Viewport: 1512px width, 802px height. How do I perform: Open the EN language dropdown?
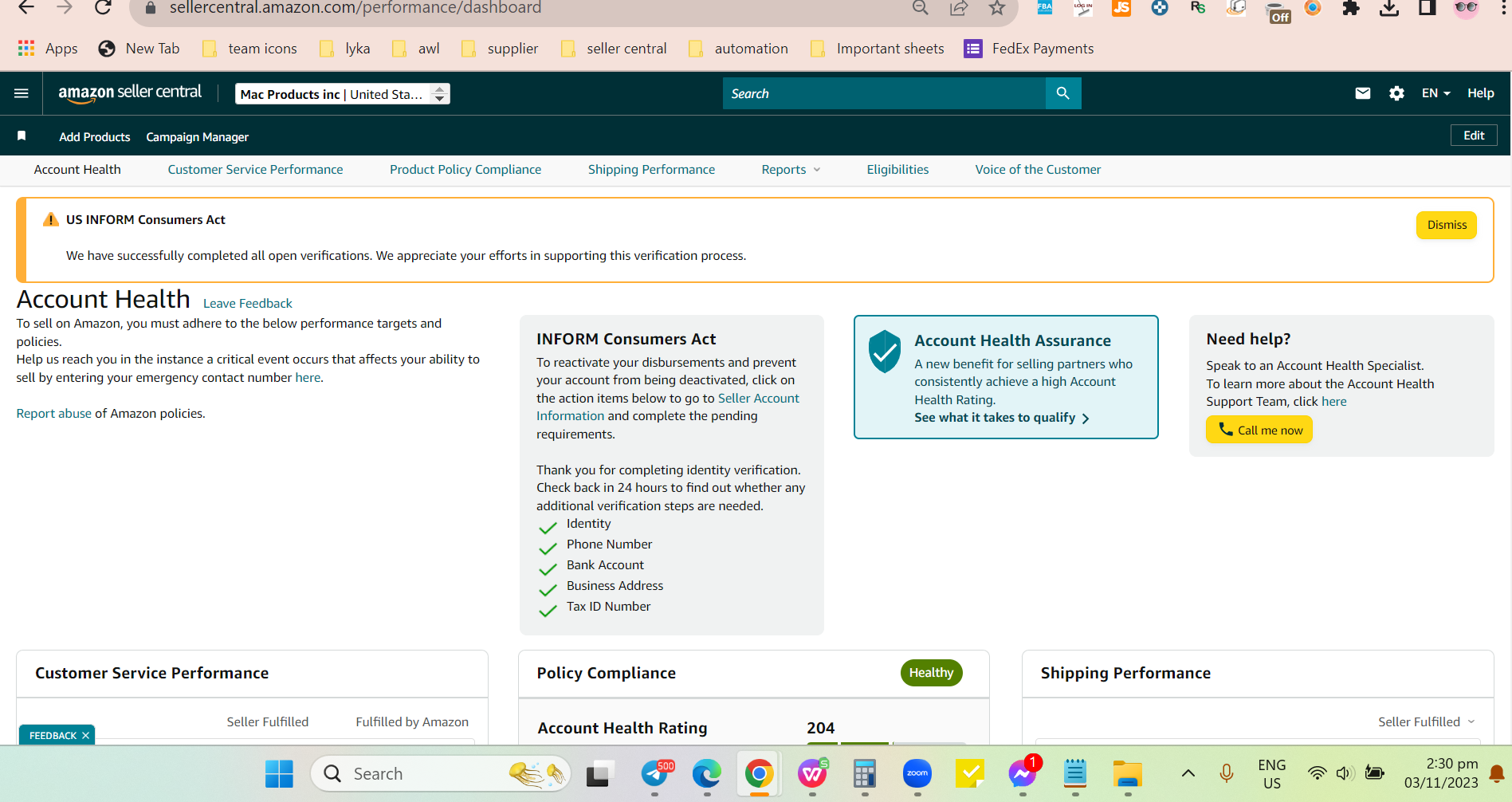coord(1436,93)
